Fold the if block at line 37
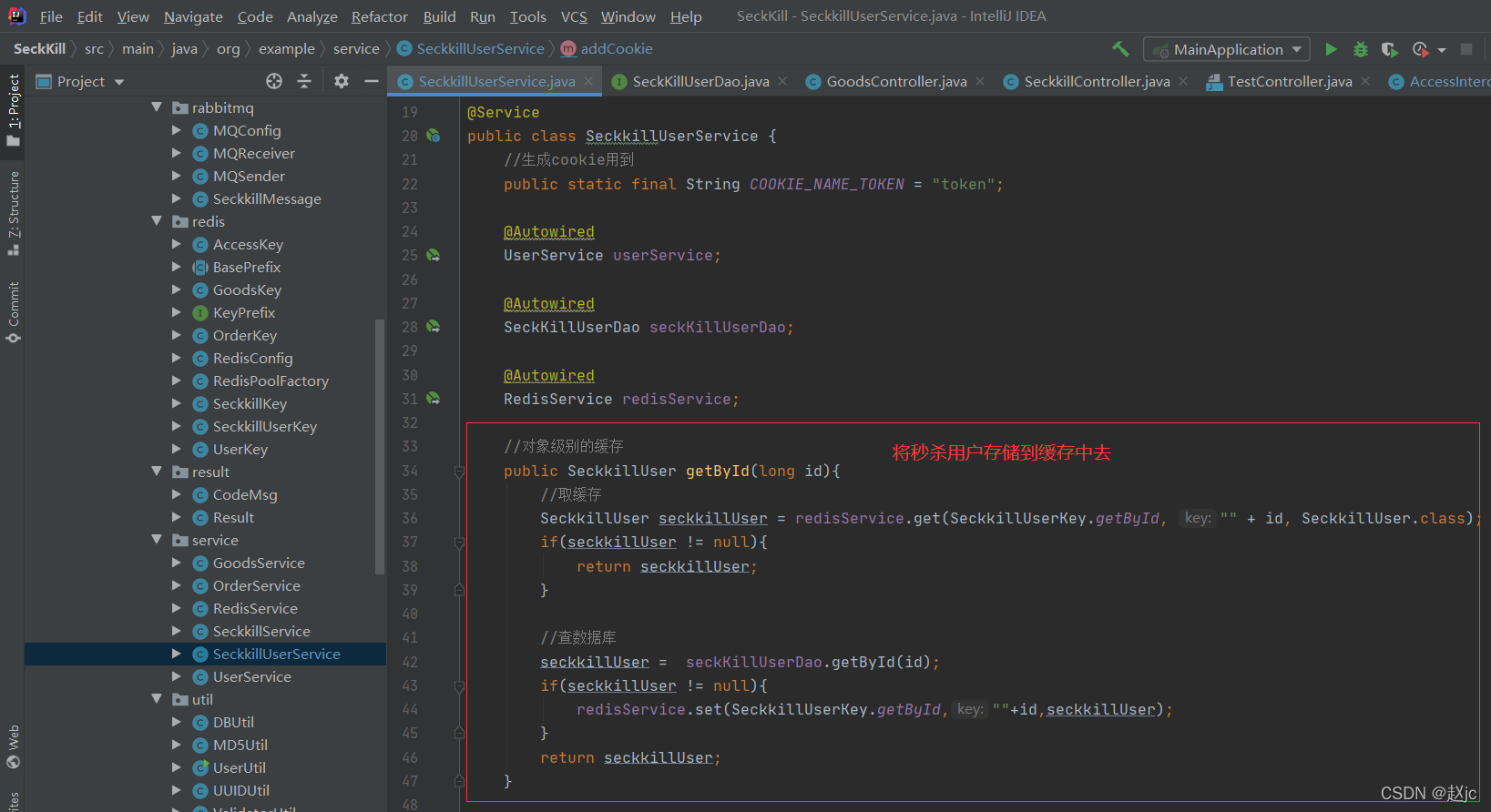This screenshot has width=1491, height=812. point(459,543)
